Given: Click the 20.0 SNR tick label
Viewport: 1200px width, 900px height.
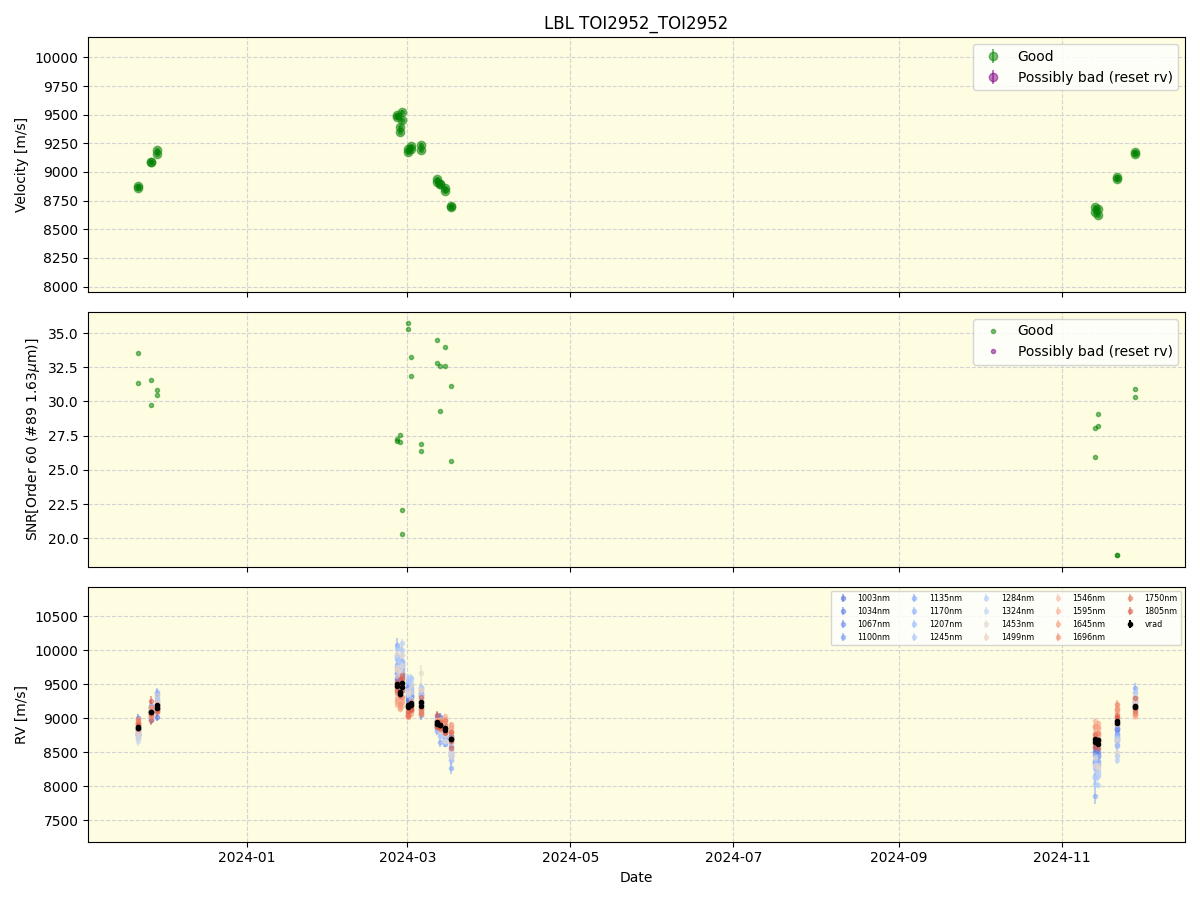Looking at the screenshot, I should pos(64,538).
